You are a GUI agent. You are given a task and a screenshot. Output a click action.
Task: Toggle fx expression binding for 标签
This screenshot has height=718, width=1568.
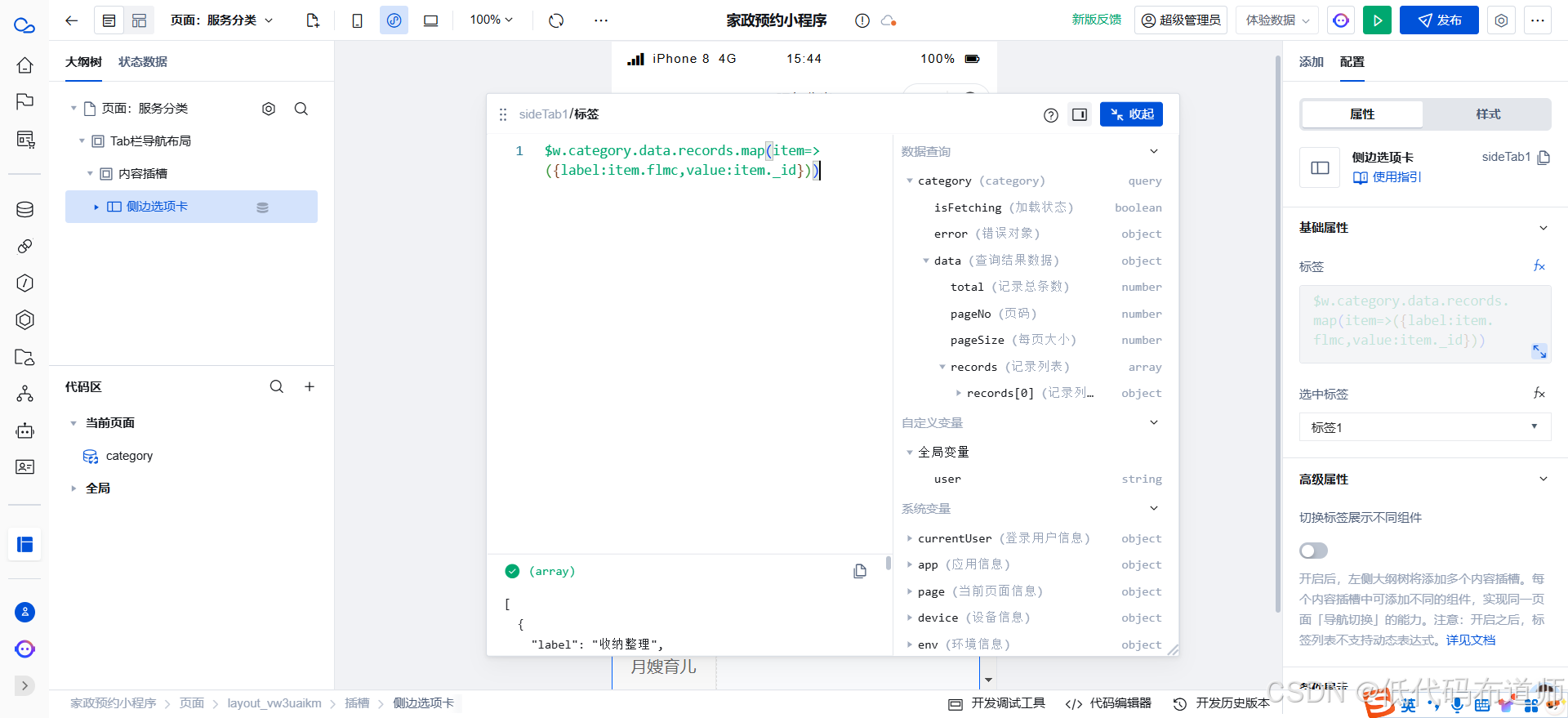tap(1539, 266)
